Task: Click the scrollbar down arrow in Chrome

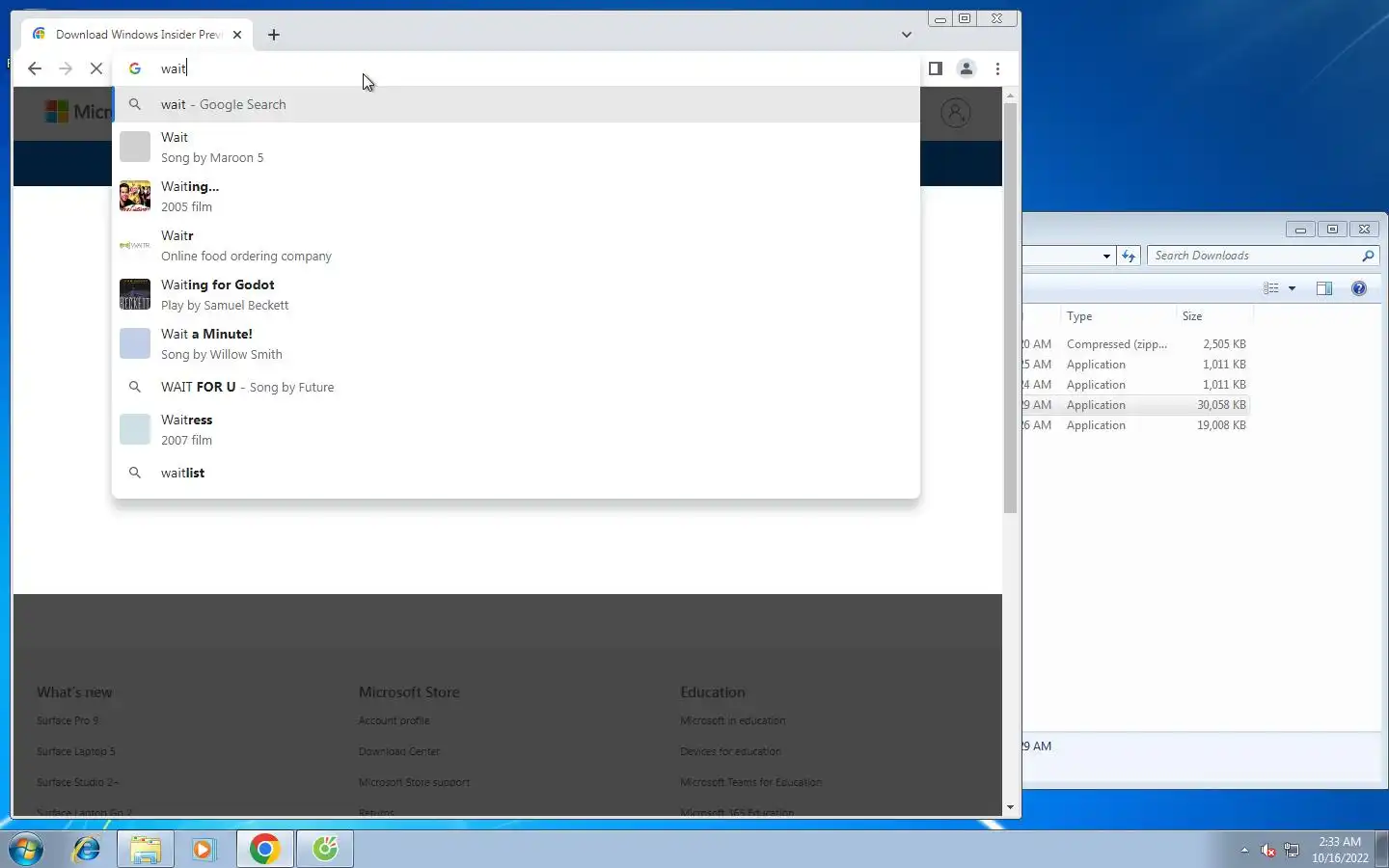Action: click(1010, 807)
